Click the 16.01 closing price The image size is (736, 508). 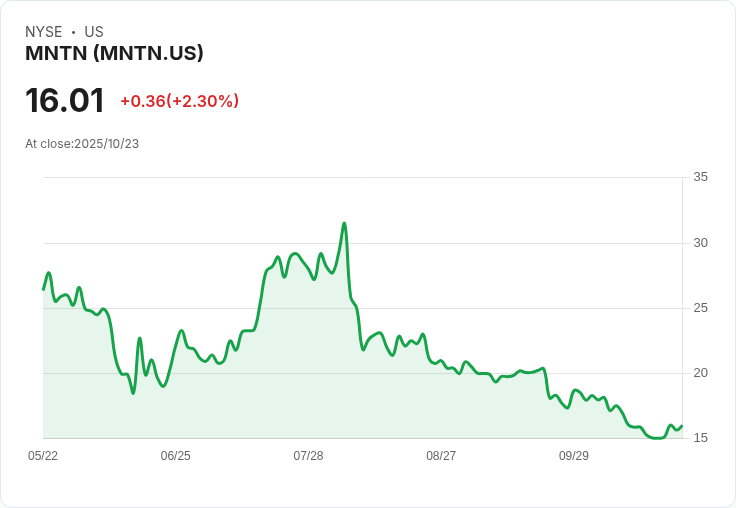point(65,101)
